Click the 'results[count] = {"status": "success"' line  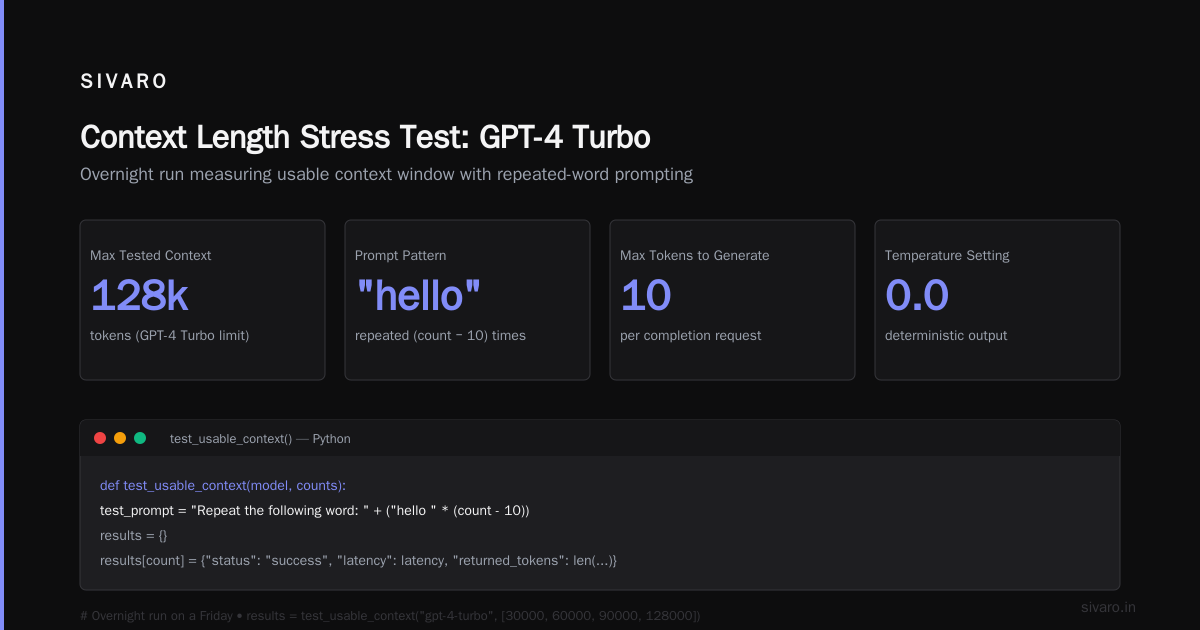click(x=358, y=560)
